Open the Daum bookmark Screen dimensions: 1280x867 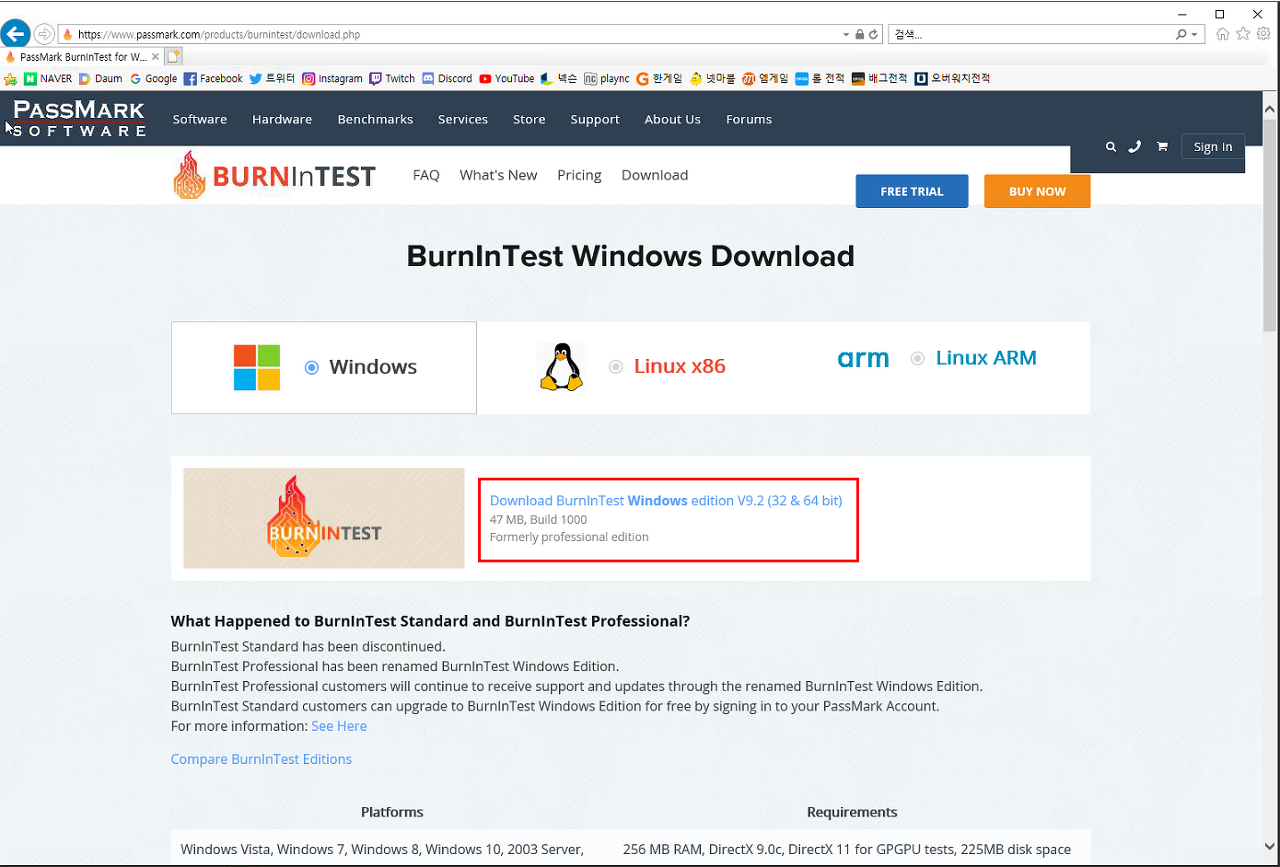(x=100, y=79)
